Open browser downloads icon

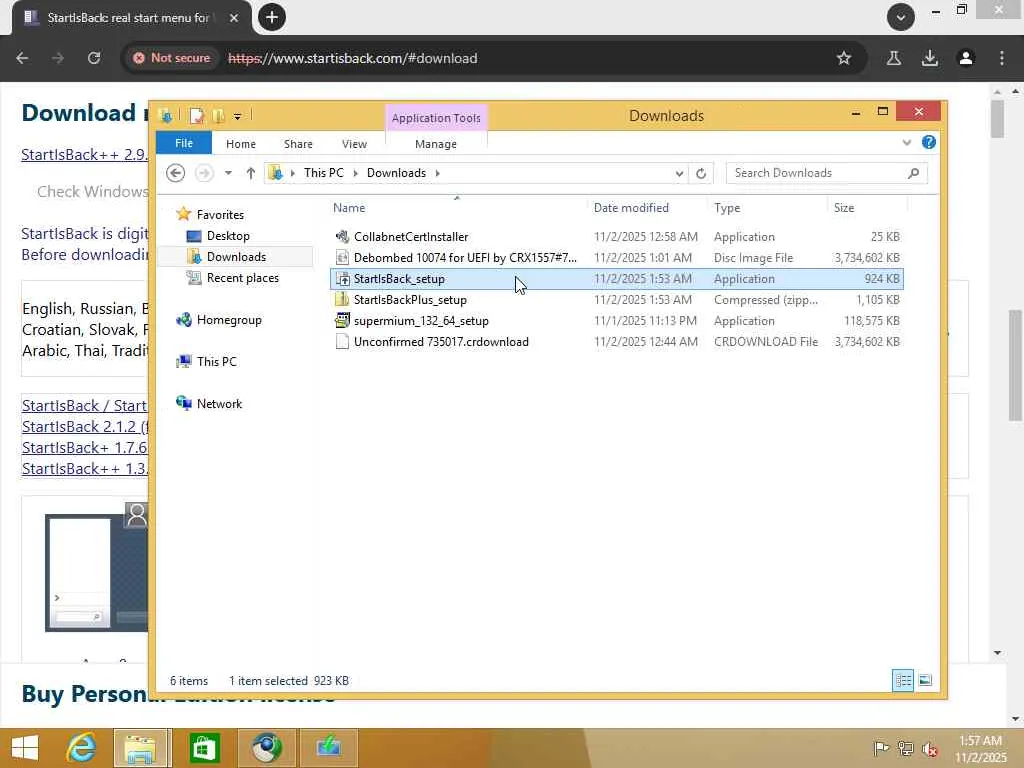pyautogui.click(x=930, y=58)
